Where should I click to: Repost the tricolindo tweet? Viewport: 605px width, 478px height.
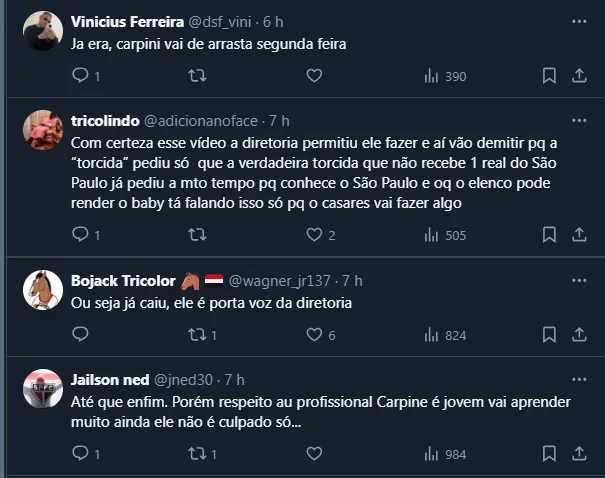[x=198, y=235]
